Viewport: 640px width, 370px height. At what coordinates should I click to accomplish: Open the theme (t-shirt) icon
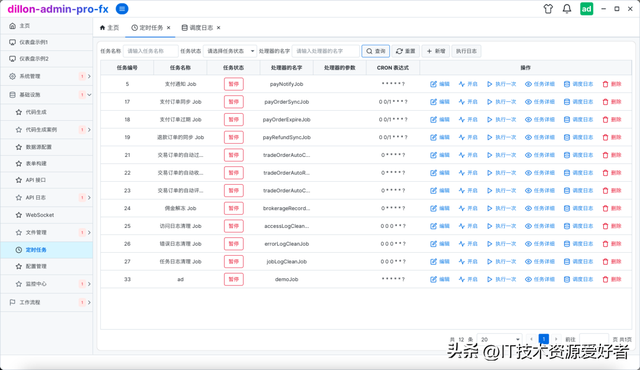pos(548,9)
